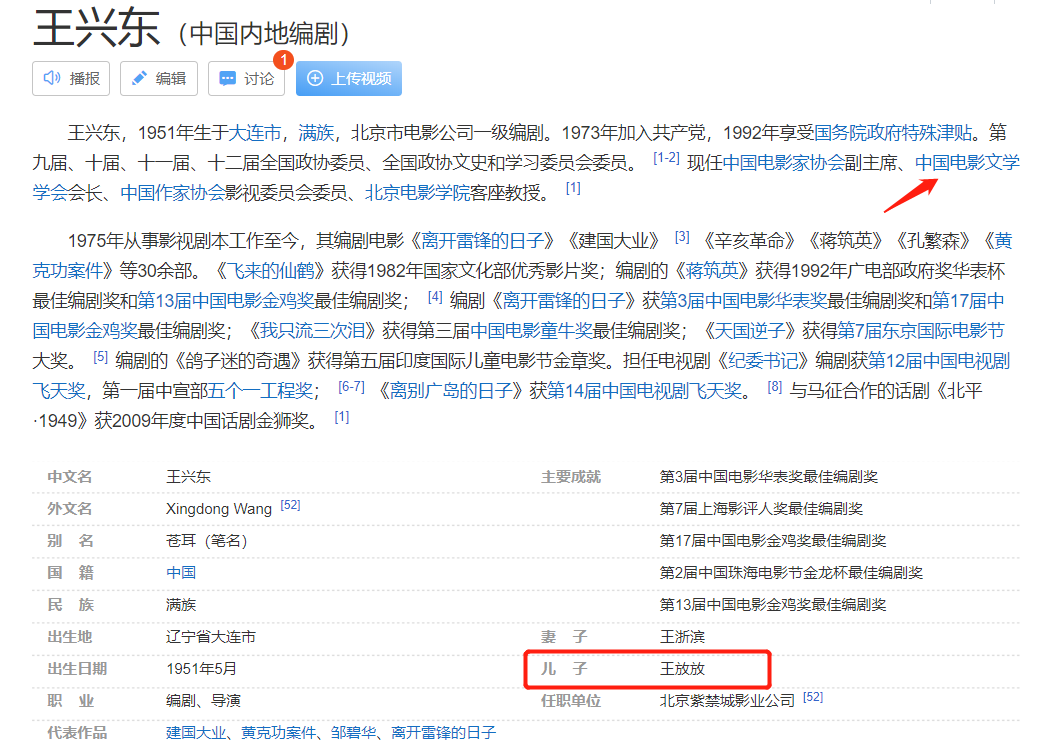Open the 天国逆子 link
The width and height of the screenshot is (1054, 756).
point(749,331)
